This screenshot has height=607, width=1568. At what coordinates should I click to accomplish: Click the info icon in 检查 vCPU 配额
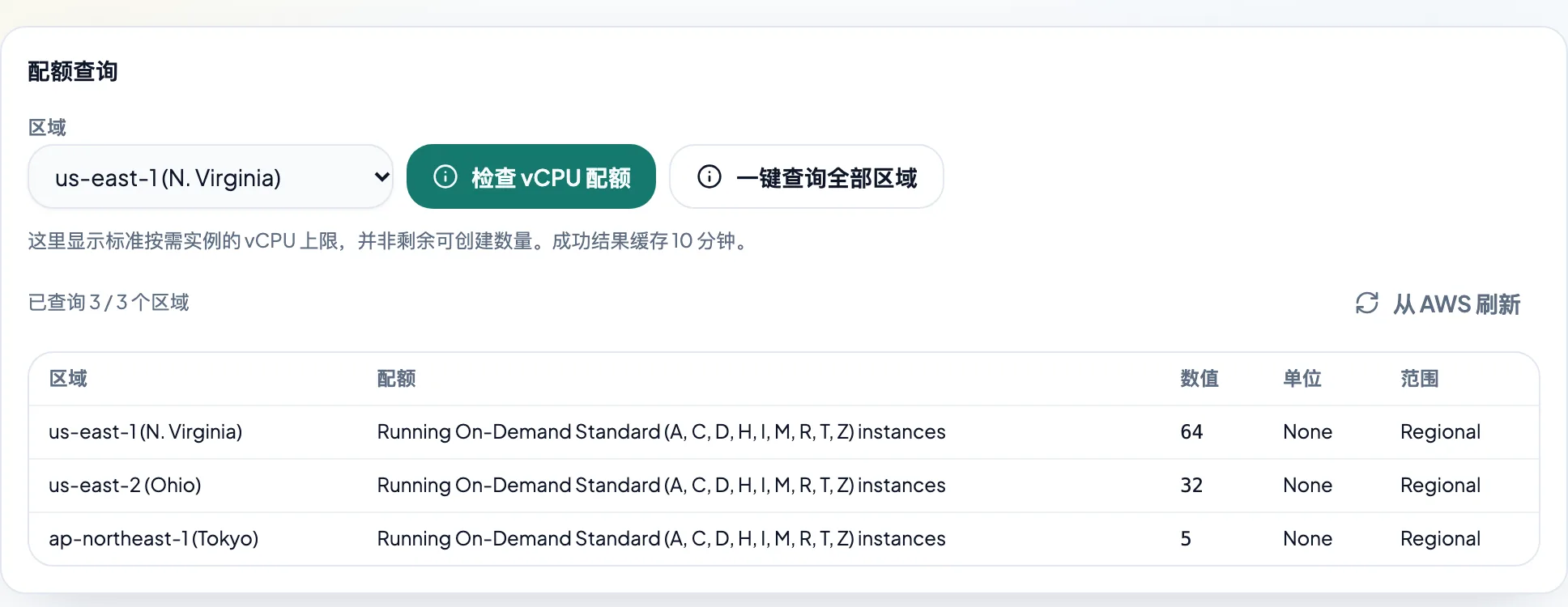click(445, 176)
